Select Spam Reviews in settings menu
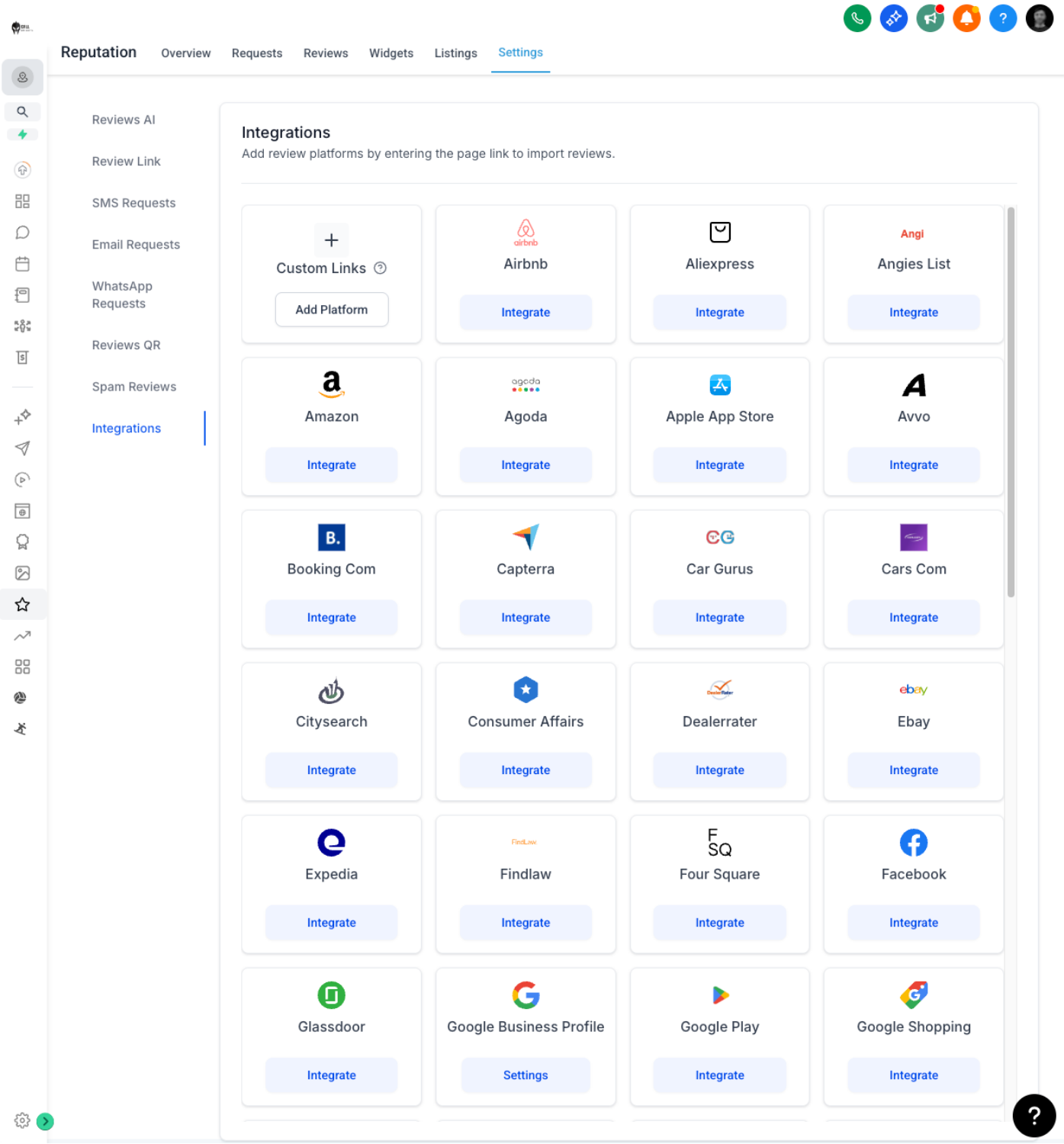This screenshot has width=1064, height=1144. pyautogui.click(x=134, y=387)
